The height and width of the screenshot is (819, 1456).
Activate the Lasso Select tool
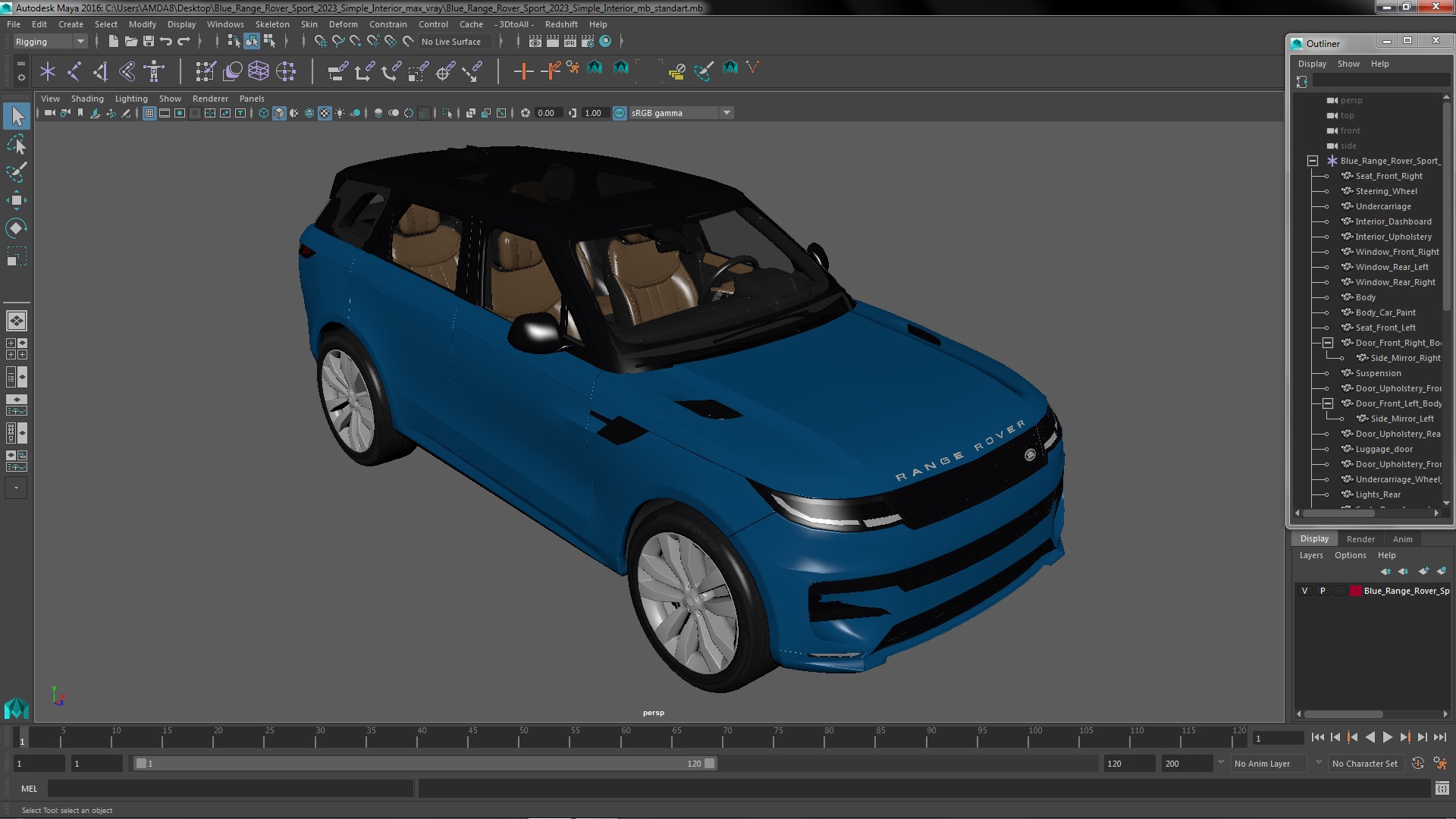pyautogui.click(x=17, y=144)
